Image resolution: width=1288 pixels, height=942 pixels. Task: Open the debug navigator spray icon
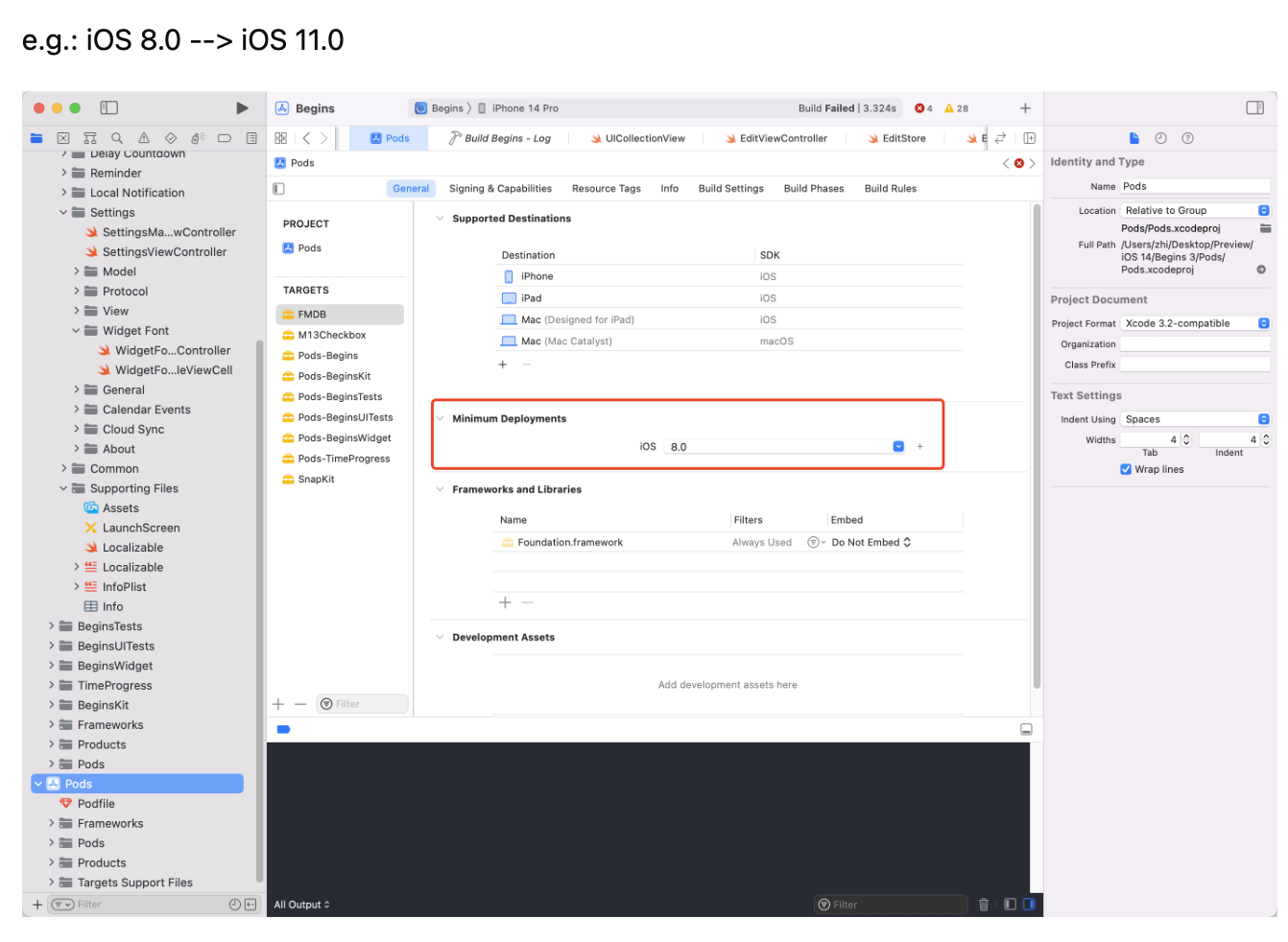(x=198, y=138)
